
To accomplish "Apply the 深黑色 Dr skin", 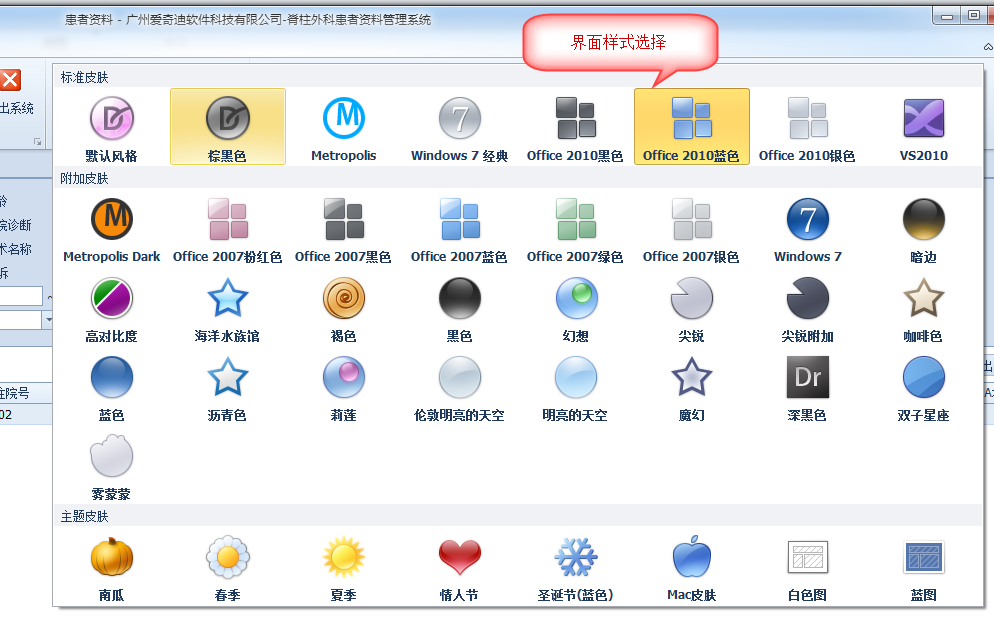I will pyautogui.click(x=808, y=388).
